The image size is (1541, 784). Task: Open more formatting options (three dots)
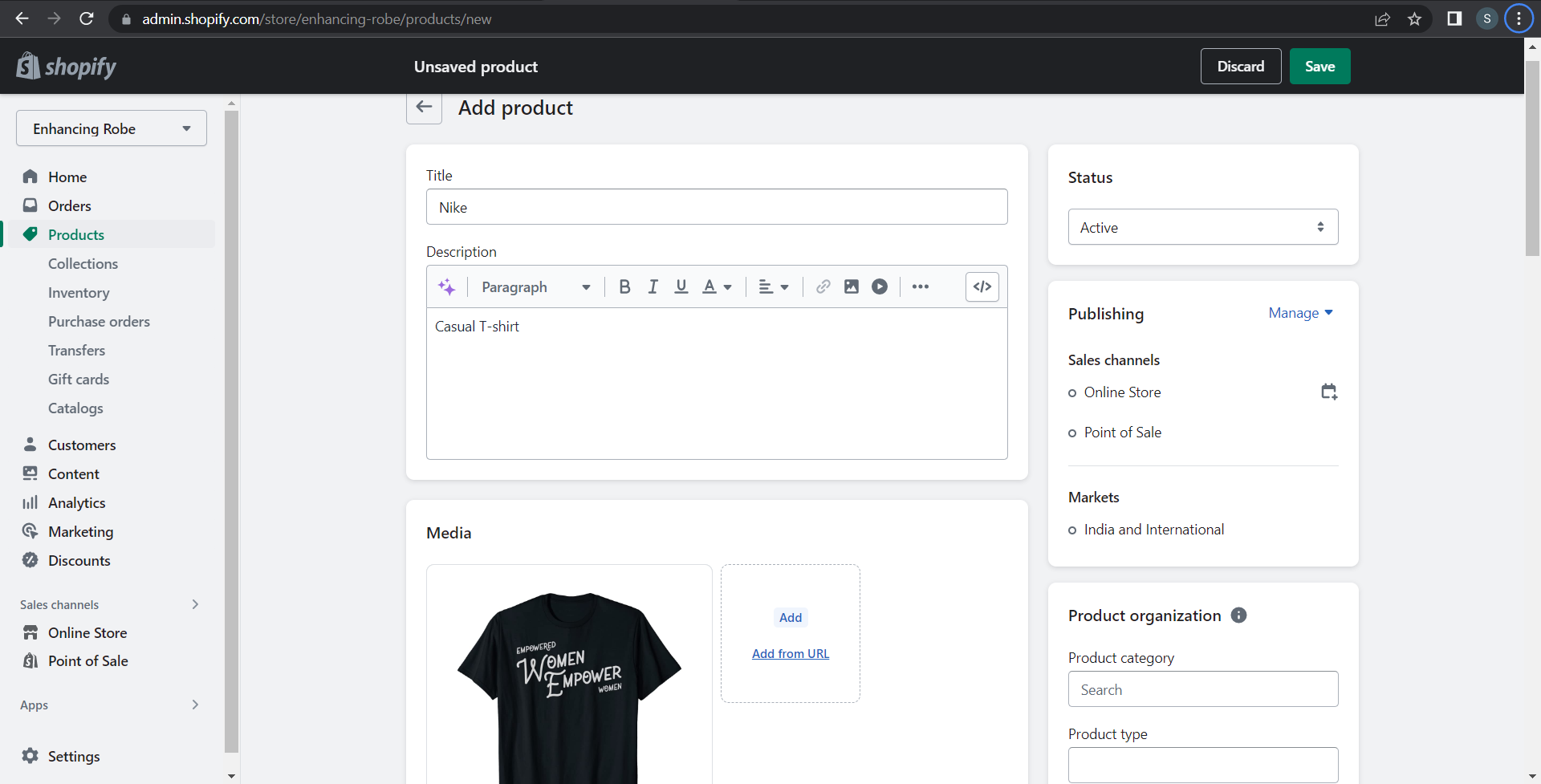click(x=921, y=286)
